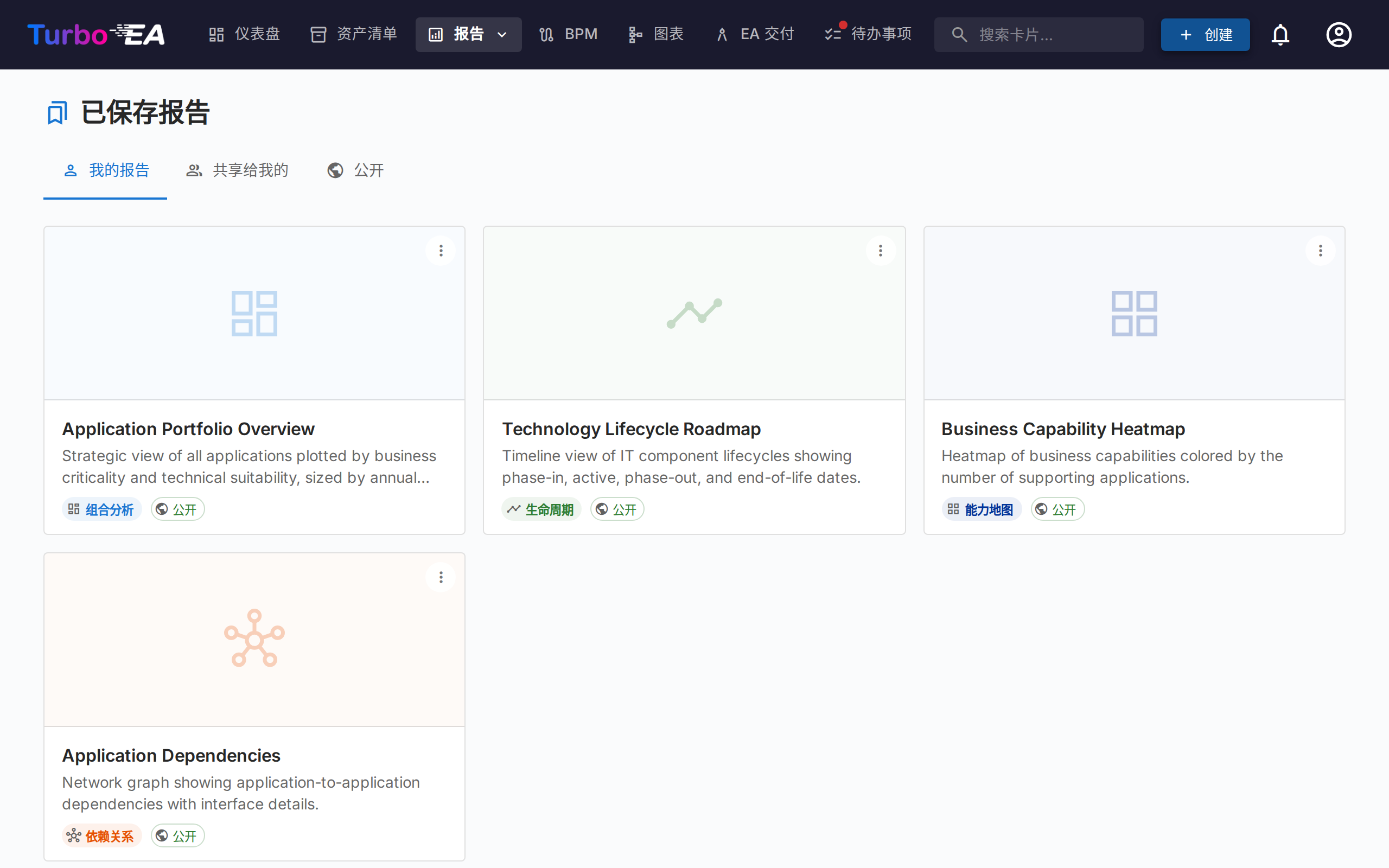
Task: Open the Technology Lifecycle Roadmap thumbnail
Action: [x=694, y=313]
